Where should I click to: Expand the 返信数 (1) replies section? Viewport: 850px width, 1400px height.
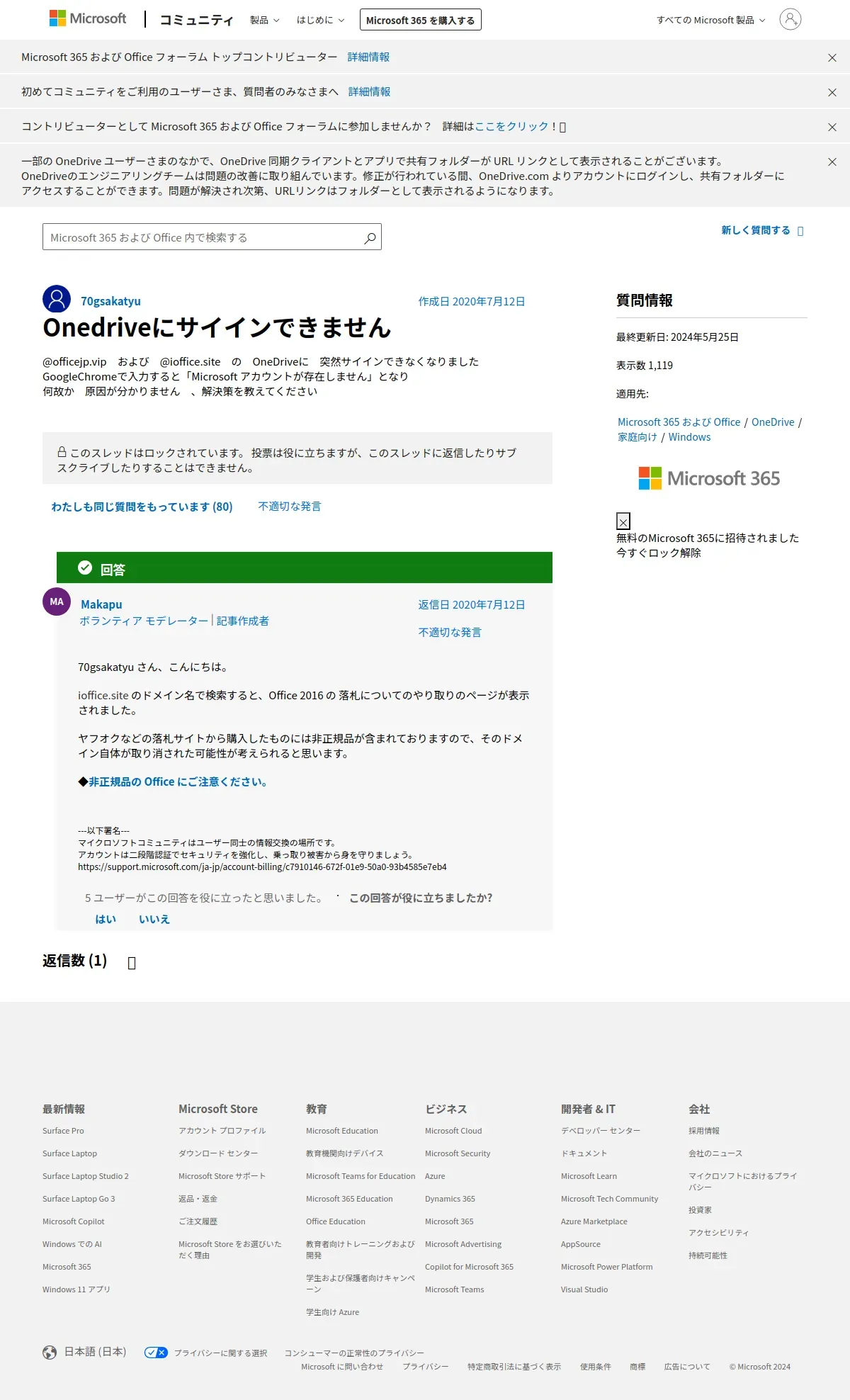click(x=131, y=962)
